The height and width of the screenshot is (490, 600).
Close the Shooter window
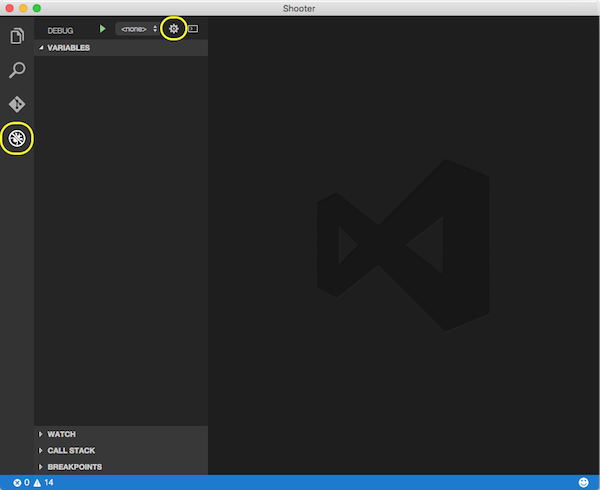(x=10, y=8)
